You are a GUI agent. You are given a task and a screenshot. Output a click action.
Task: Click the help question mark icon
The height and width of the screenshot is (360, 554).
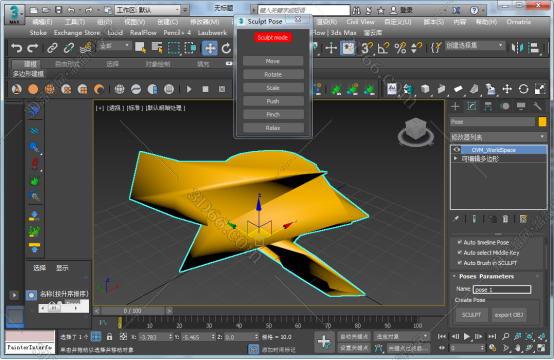tap(475, 10)
